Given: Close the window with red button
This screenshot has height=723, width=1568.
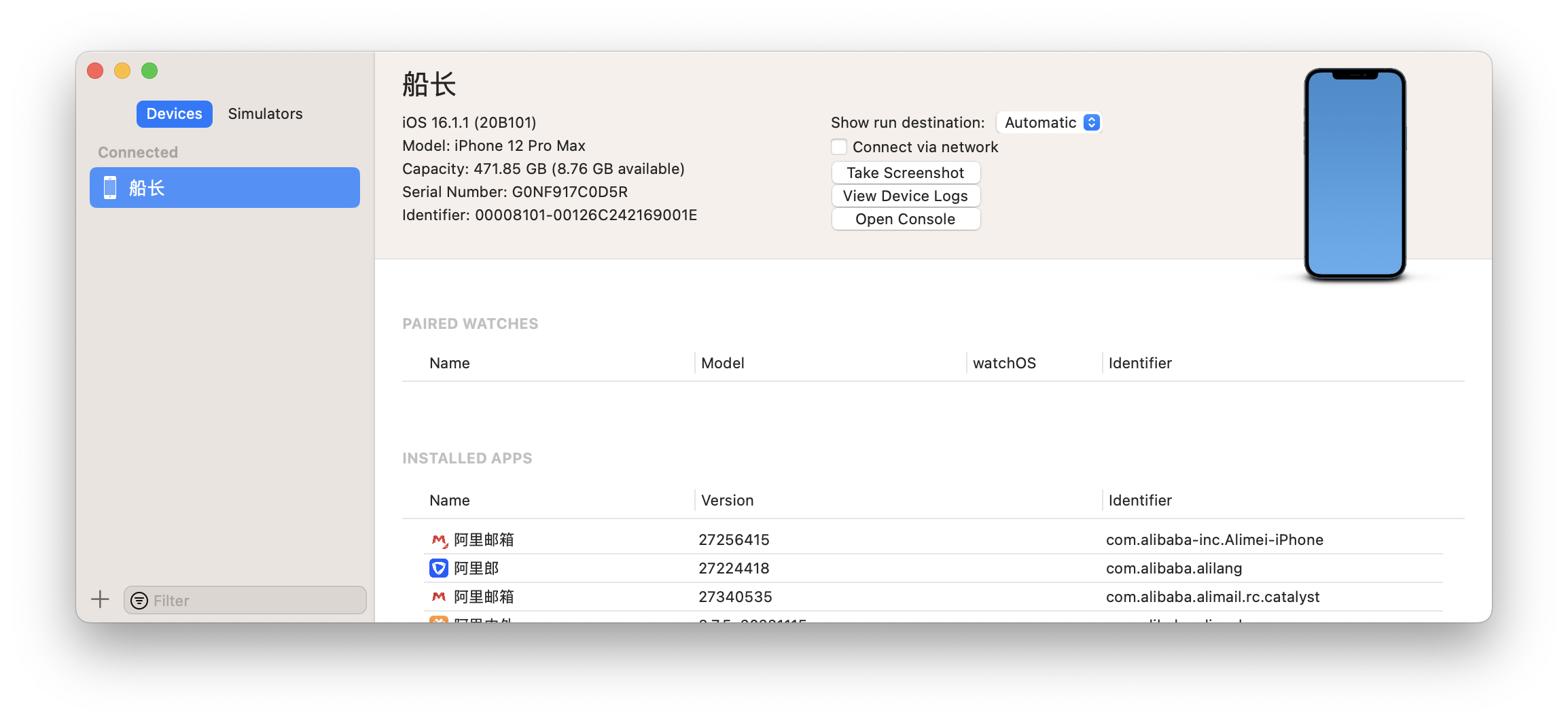Looking at the screenshot, I should 95,71.
